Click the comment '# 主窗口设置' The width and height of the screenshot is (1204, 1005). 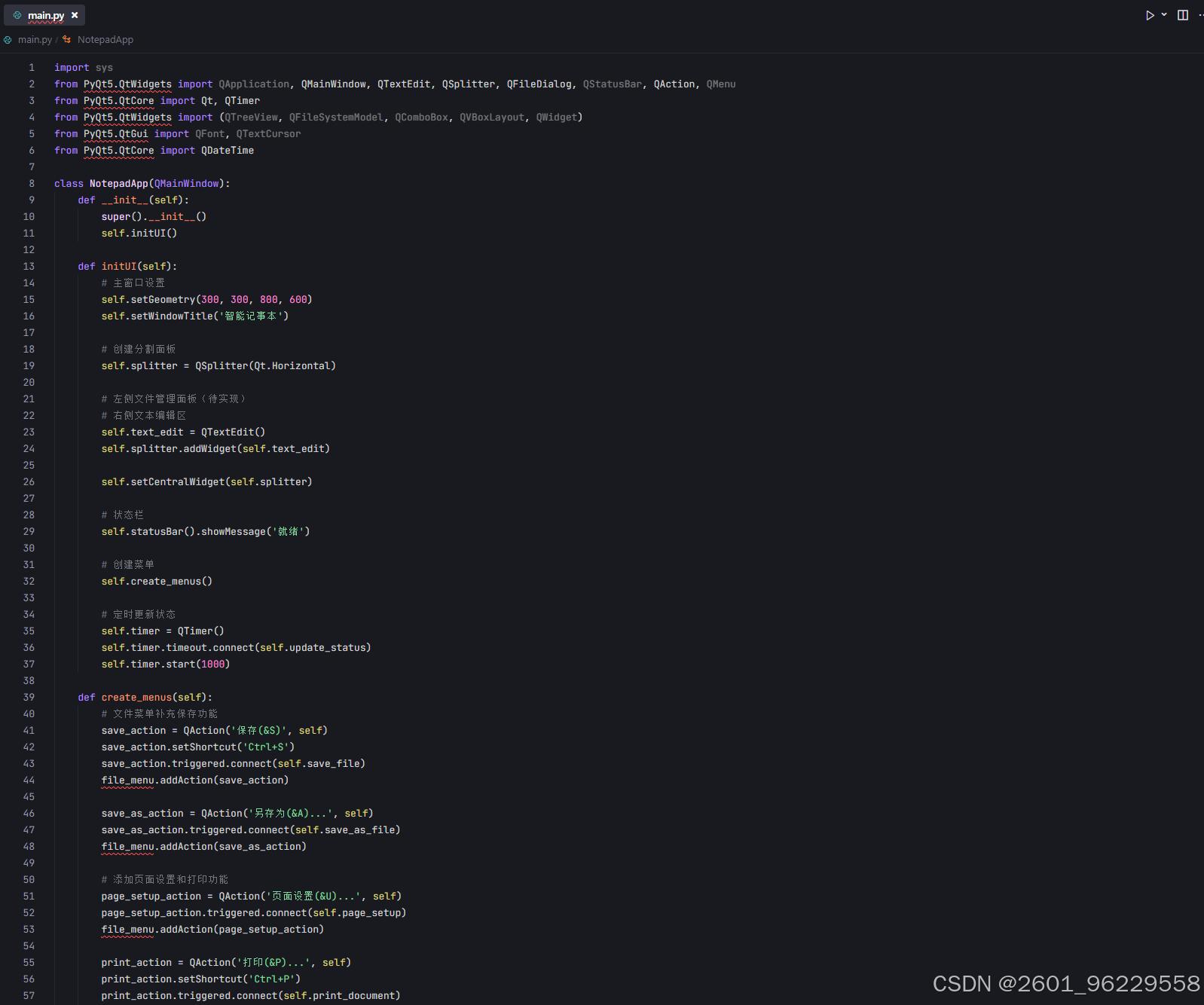(133, 283)
